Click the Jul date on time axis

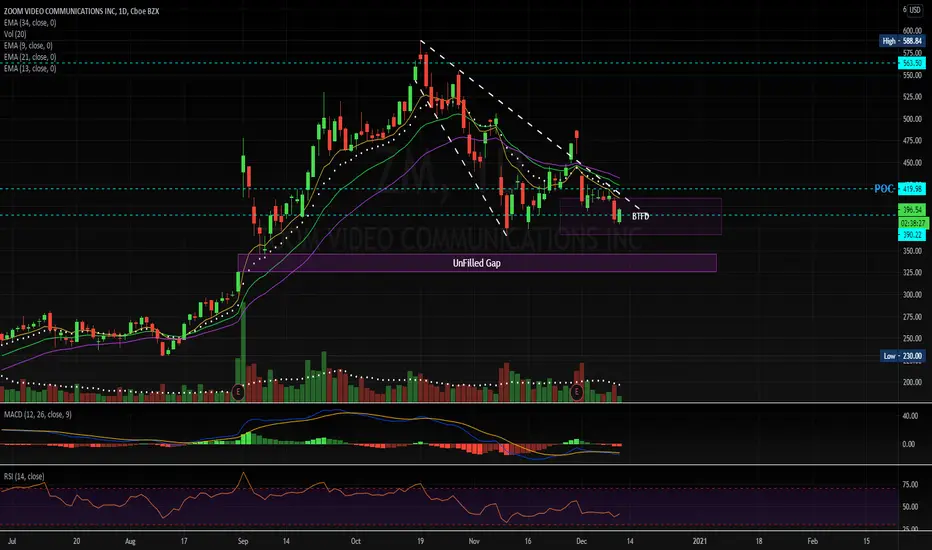[x=12, y=541]
